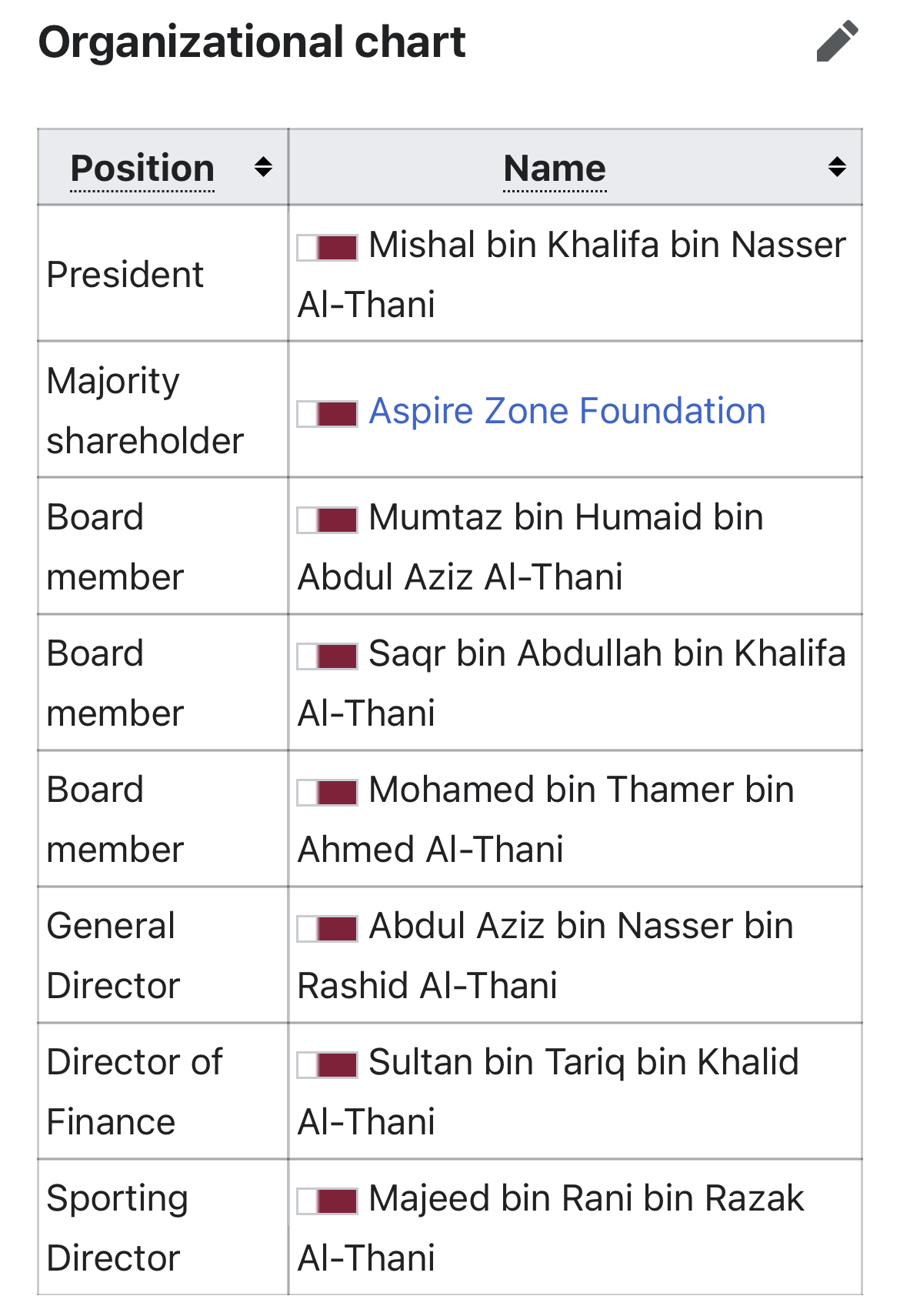
Task: Click flag icon beside Mumtaz bin Humaid
Action: click(328, 520)
